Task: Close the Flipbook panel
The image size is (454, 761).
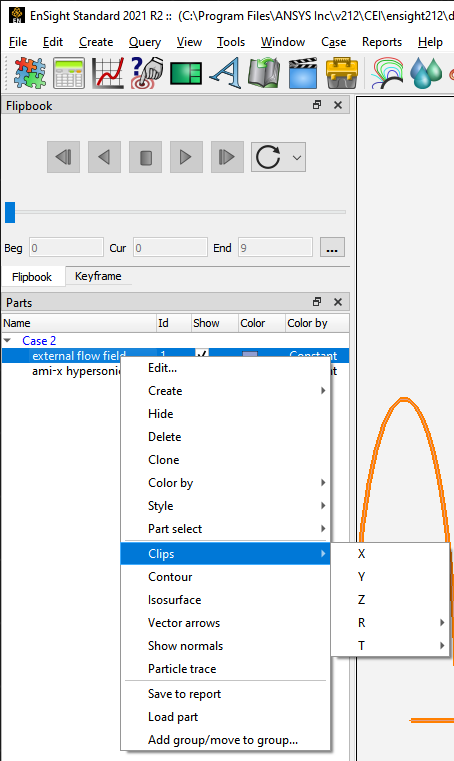Action: click(x=338, y=105)
